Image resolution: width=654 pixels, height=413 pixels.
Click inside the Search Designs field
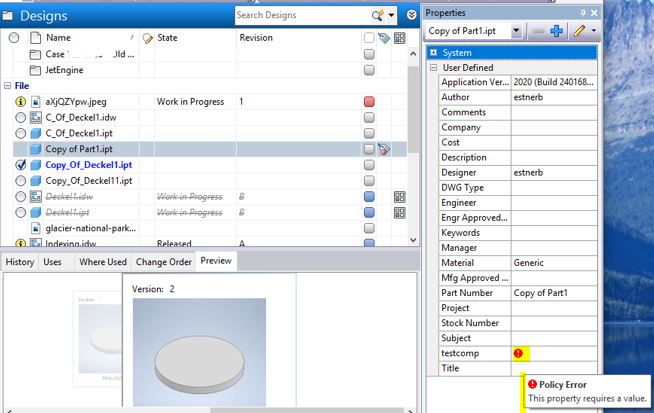[x=302, y=15]
